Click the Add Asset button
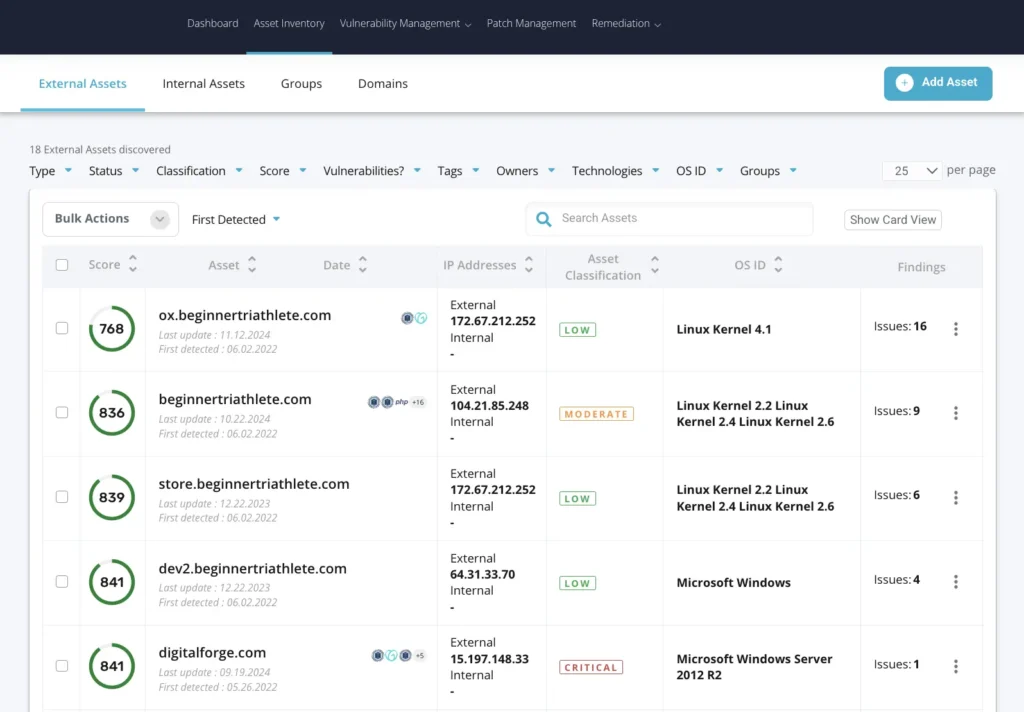The height and width of the screenshot is (712, 1024). (937, 83)
